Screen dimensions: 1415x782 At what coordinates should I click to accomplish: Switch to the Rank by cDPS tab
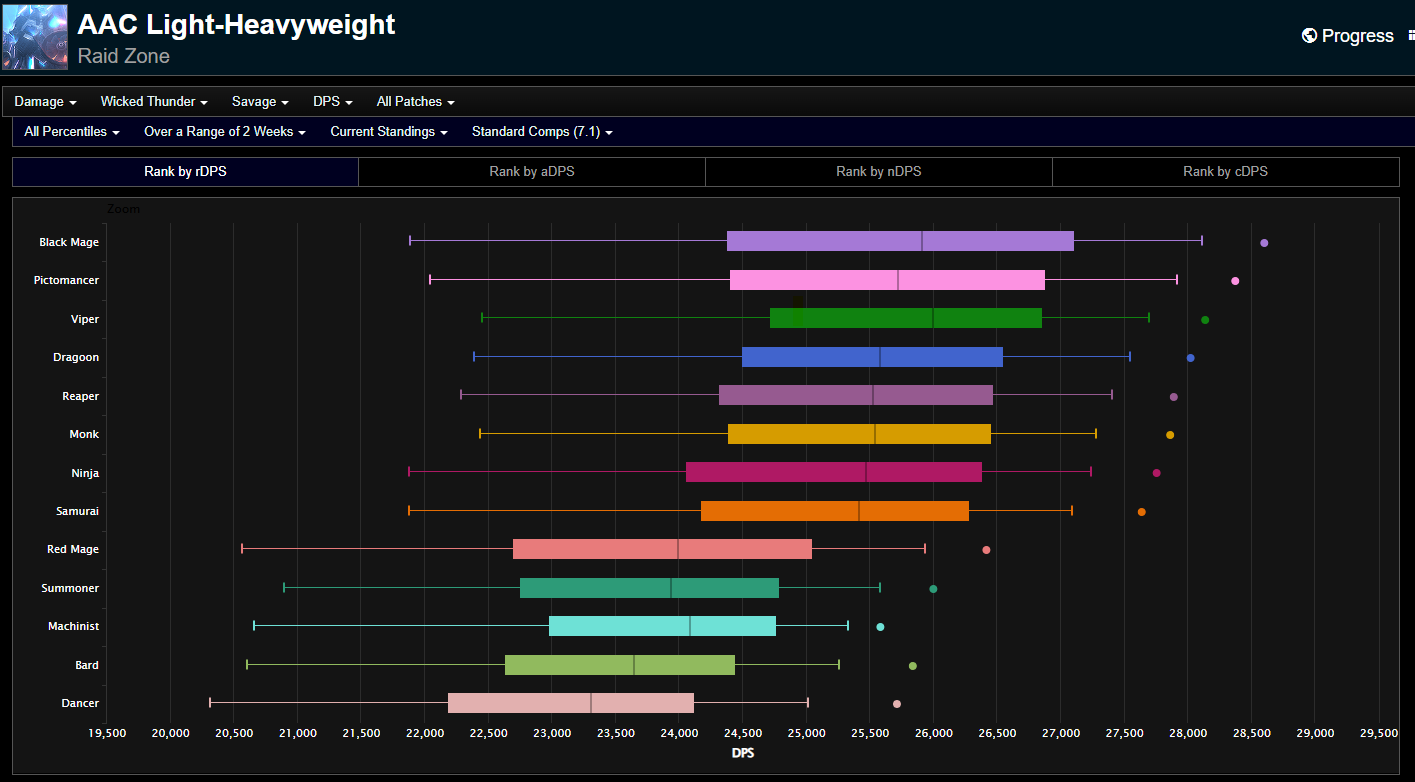(1226, 172)
